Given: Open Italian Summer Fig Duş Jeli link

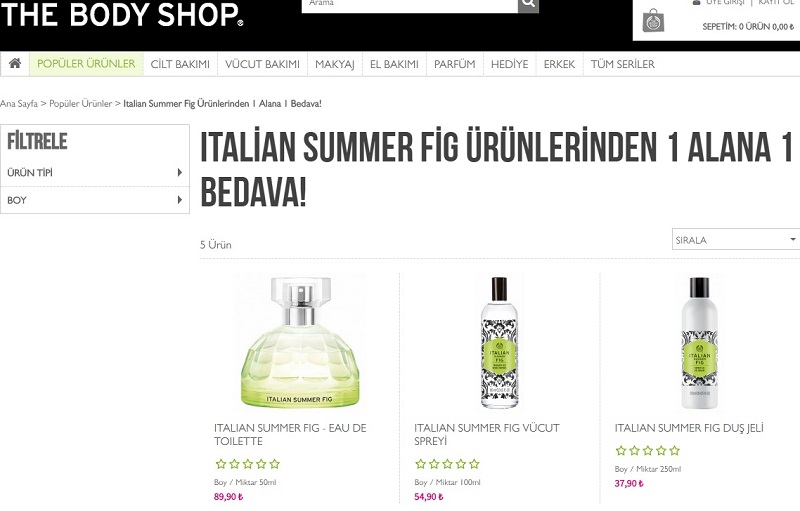Looking at the screenshot, I should pyautogui.click(x=689, y=428).
